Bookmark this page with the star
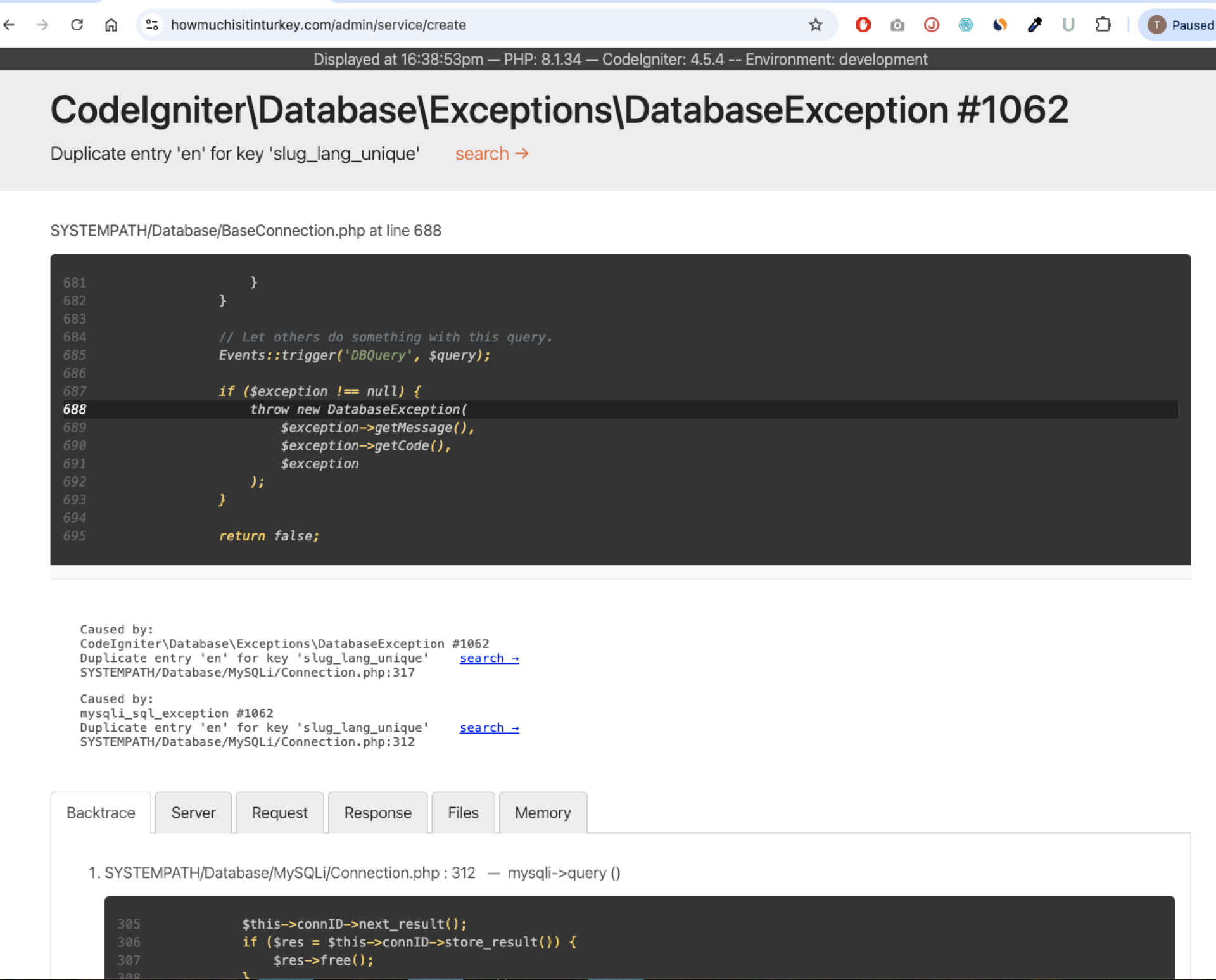1216x980 pixels. [816, 25]
